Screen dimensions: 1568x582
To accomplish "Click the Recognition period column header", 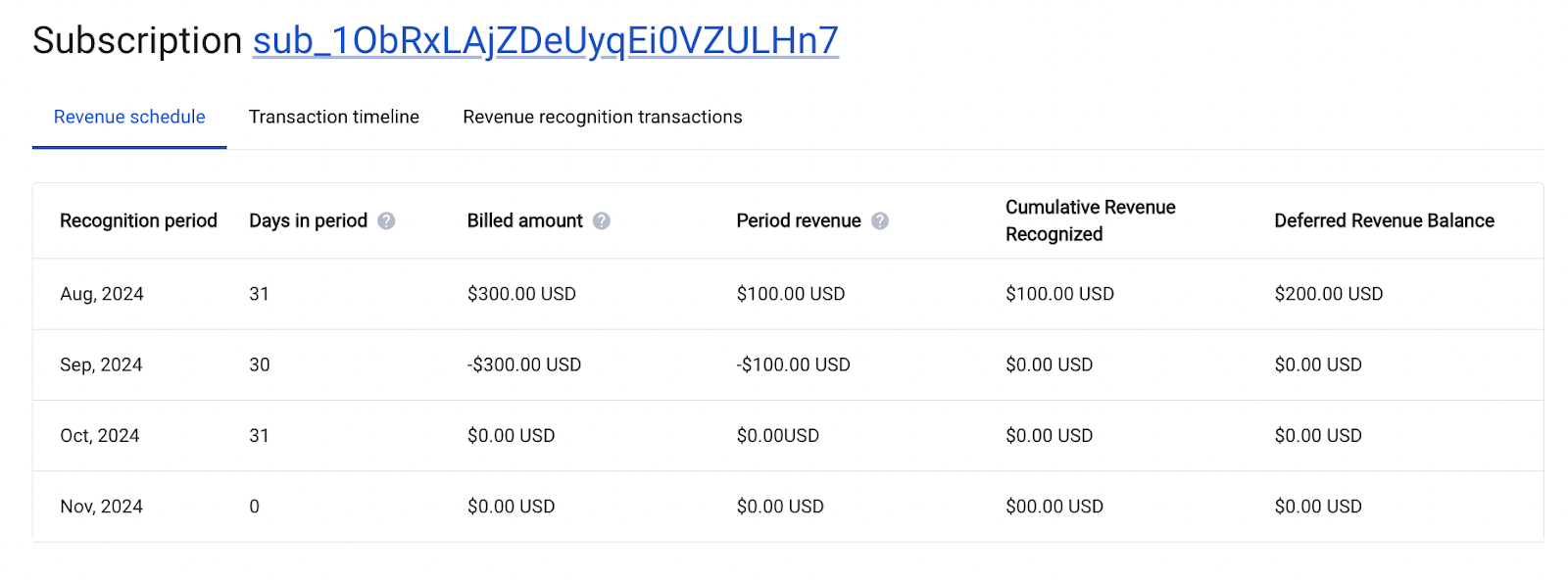I will click(138, 220).
